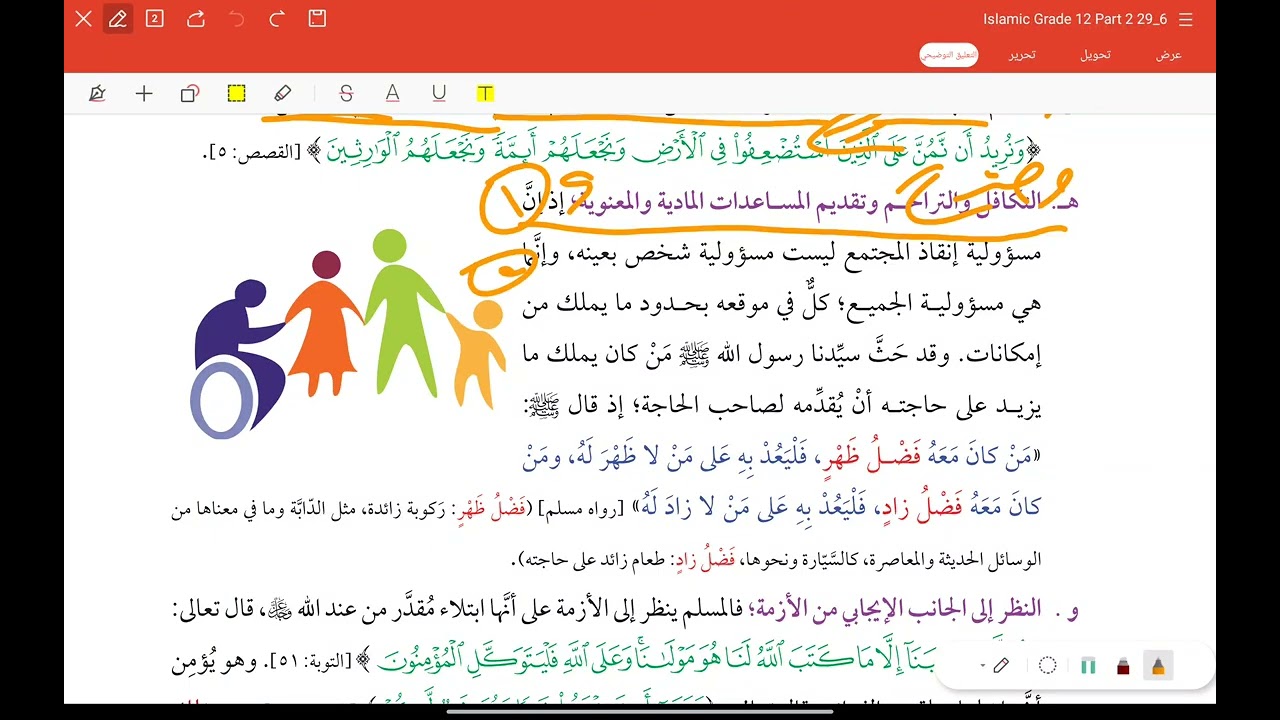This screenshot has width=1280, height=720.
Task: Select the yellow text highlight T tool
Action: pyautogui.click(x=485, y=93)
